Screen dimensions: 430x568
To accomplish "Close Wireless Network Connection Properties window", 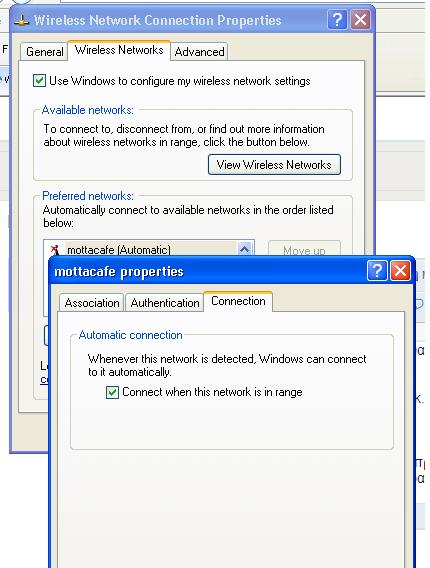I will click(x=360, y=20).
